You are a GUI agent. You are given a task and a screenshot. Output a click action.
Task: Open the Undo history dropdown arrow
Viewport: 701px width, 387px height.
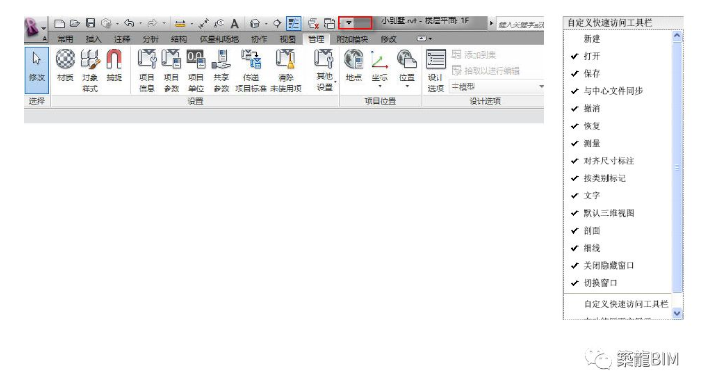coord(140,23)
